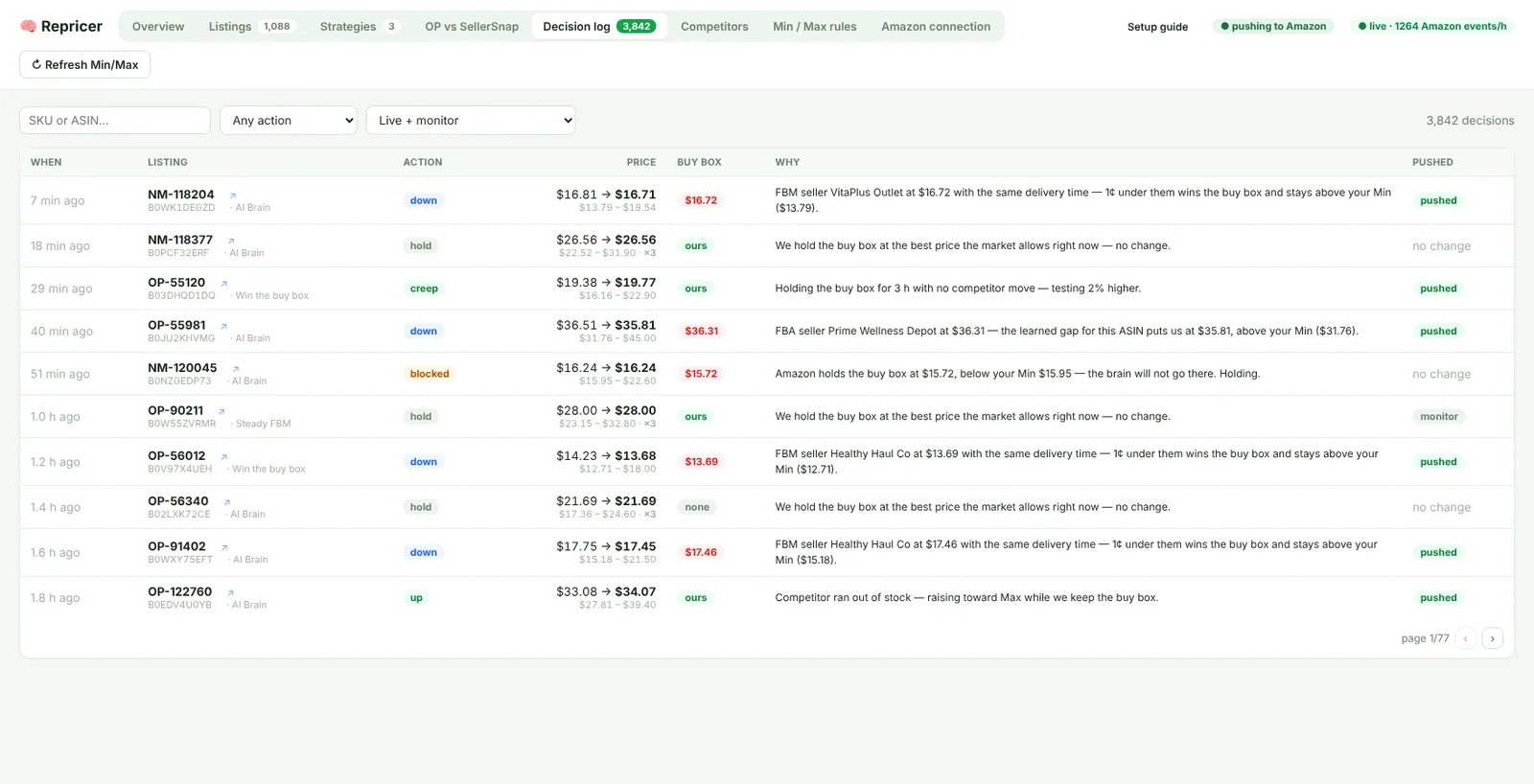The height and width of the screenshot is (784, 1534).
Task: Click the LISTING column header
Action: click(168, 162)
